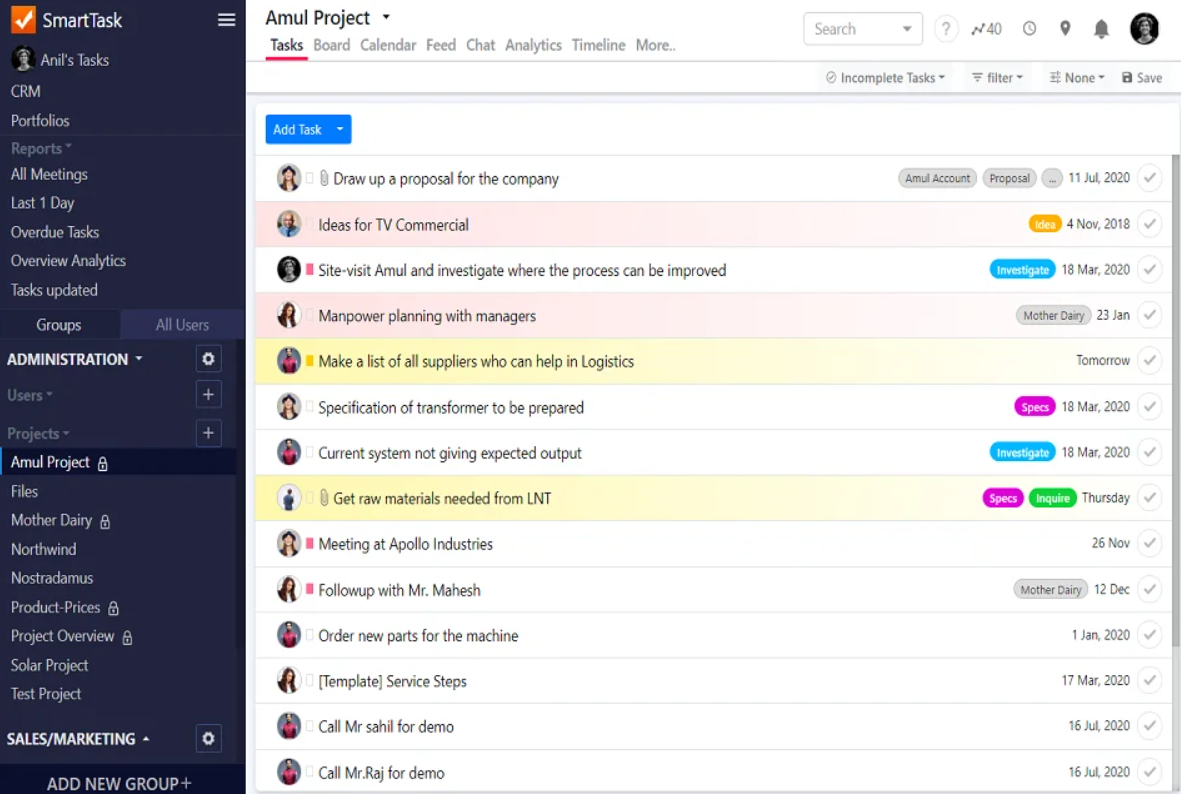Screen dimensions: 1181x794
Task: Open the filter dropdown
Action: coord(997,78)
